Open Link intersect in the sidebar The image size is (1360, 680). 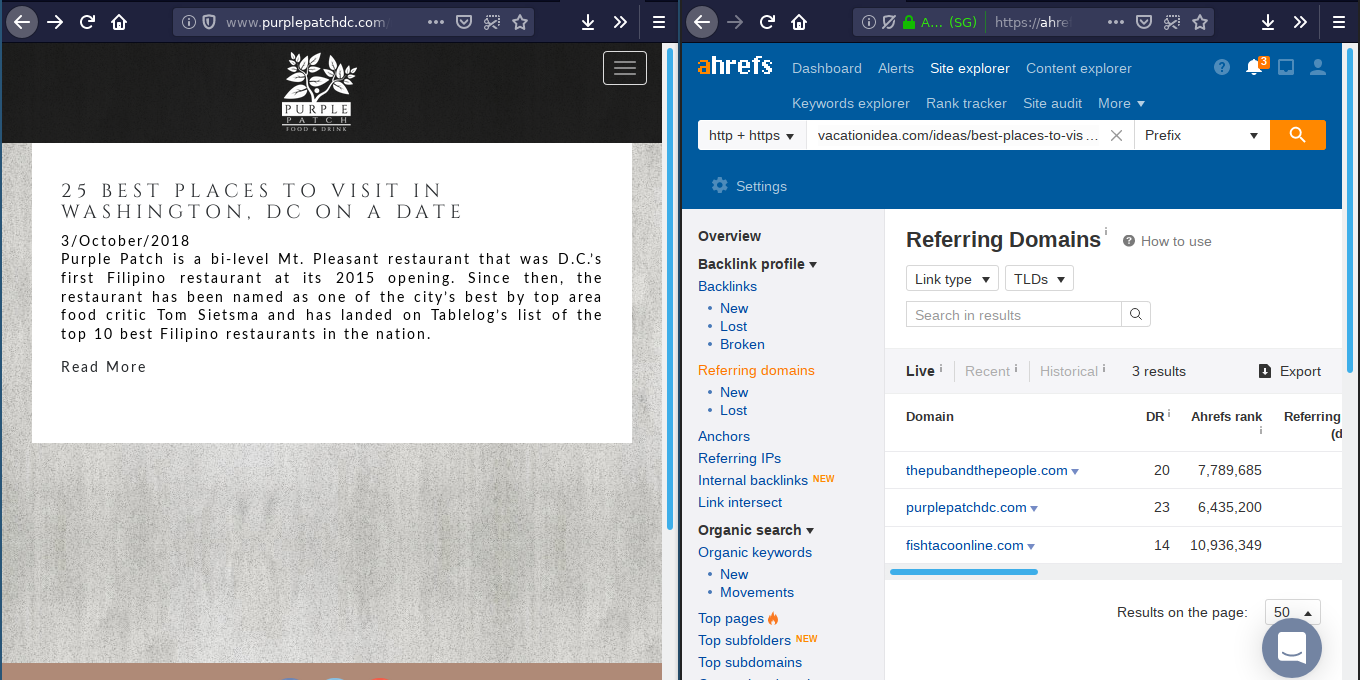(x=740, y=502)
